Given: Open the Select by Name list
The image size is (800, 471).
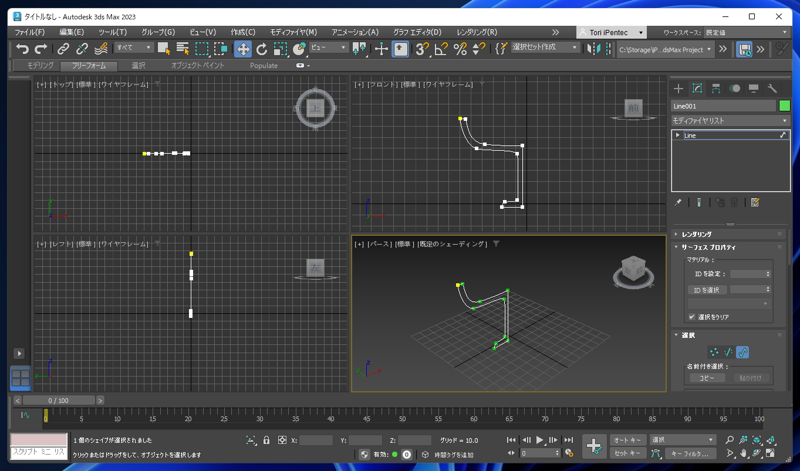Looking at the screenshot, I should tap(183, 48).
